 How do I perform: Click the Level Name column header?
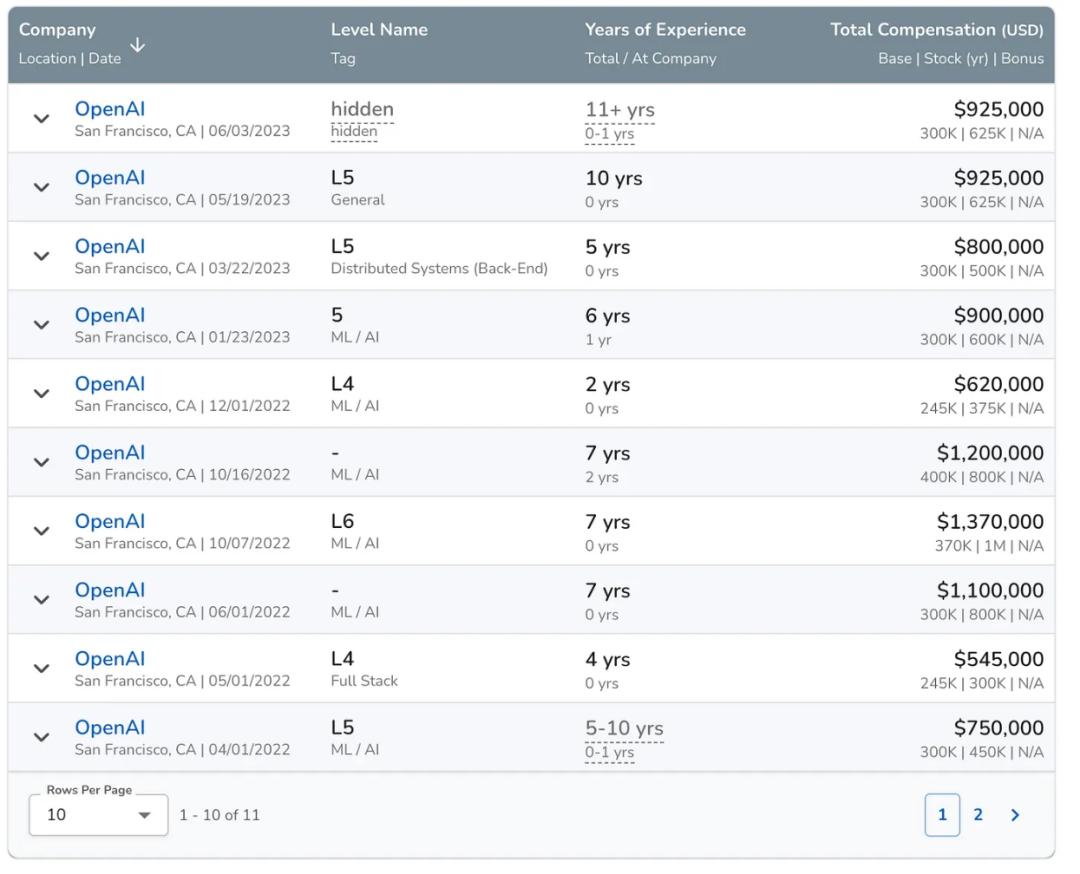[x=379, y=30]
